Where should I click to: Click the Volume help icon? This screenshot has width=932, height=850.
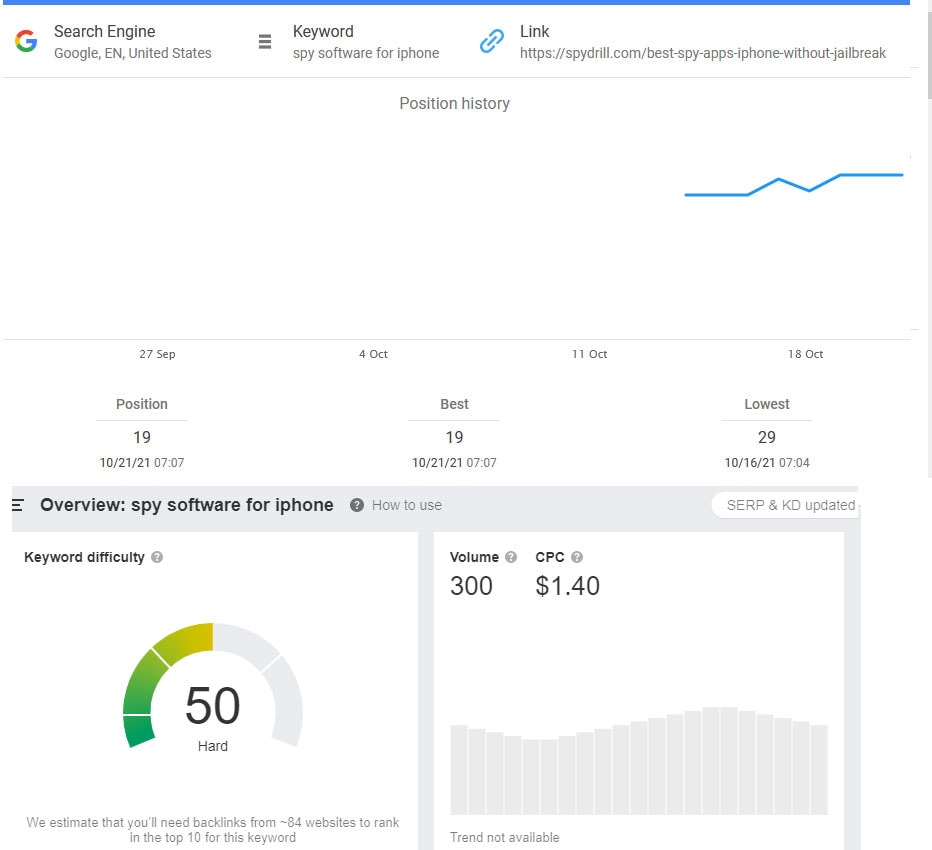511,557
